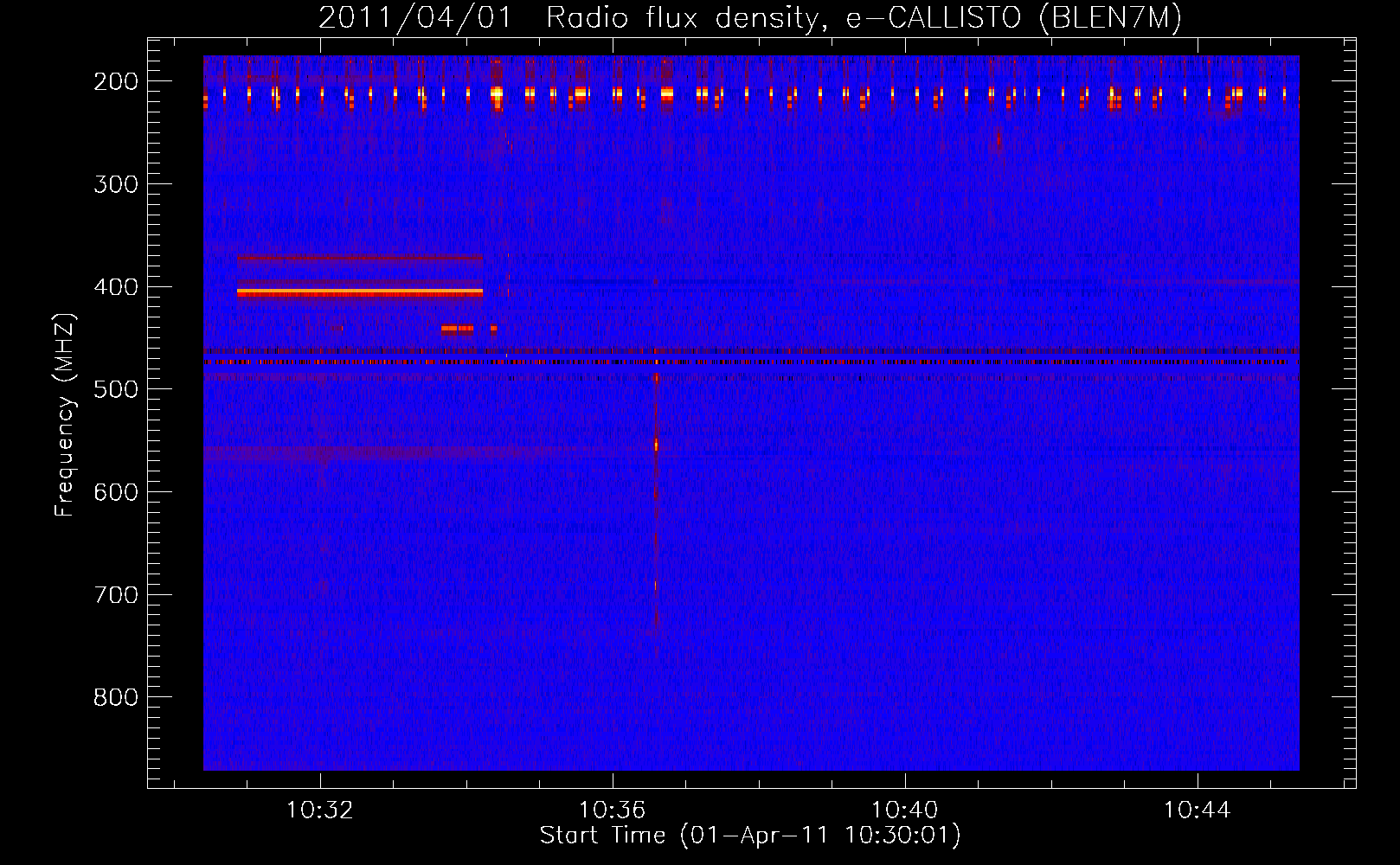Click the bright spot near 550 MHz at 10:36
The width and height of the screenshot is (1400, 865).
tap(656, 445)
